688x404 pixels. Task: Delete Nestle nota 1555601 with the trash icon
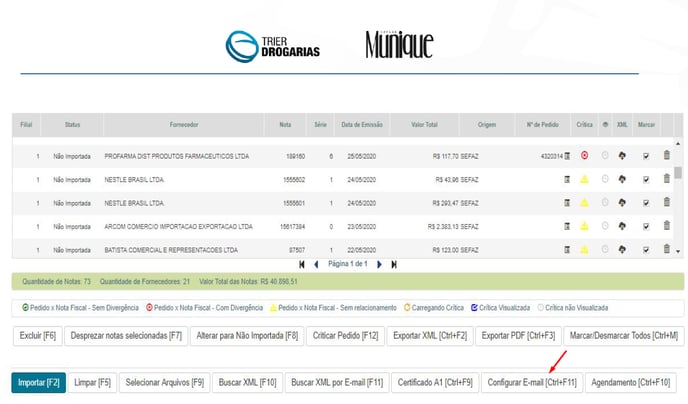pyautogui.click(x=666, y=202)
